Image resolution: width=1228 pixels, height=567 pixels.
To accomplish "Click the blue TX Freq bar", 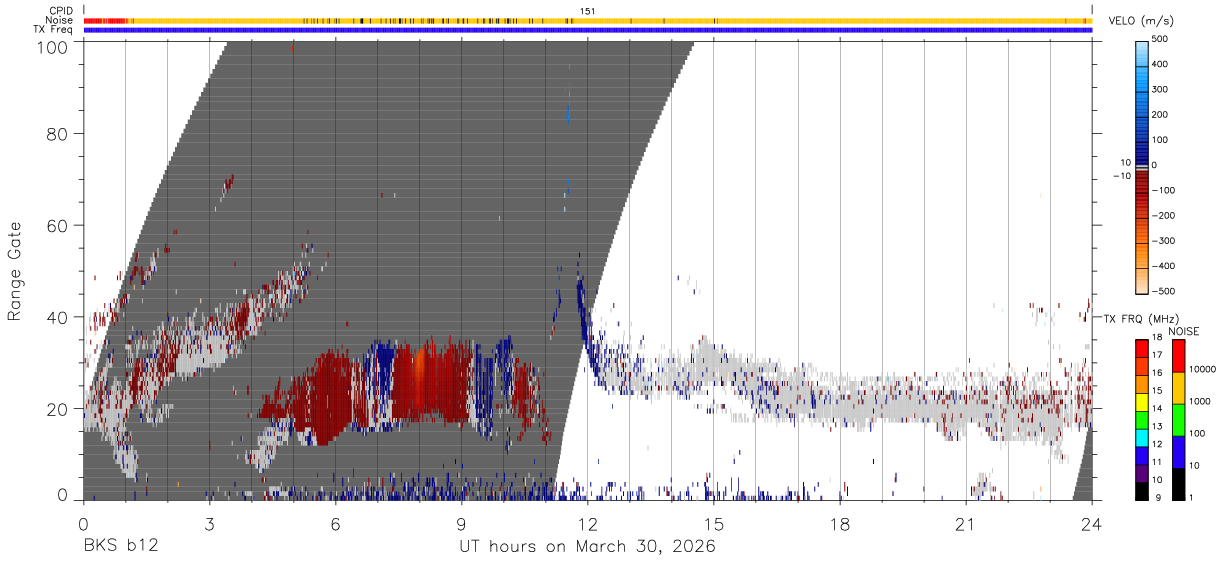I will tap(588, 30).
